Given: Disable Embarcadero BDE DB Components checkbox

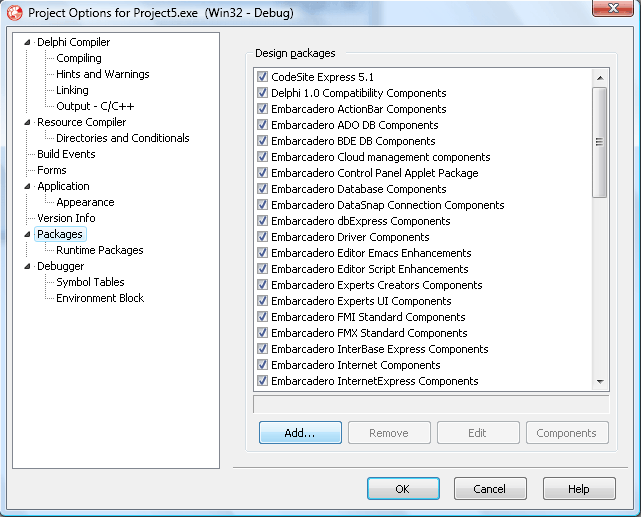Looking at the screenshot, I should pos(262,141).
